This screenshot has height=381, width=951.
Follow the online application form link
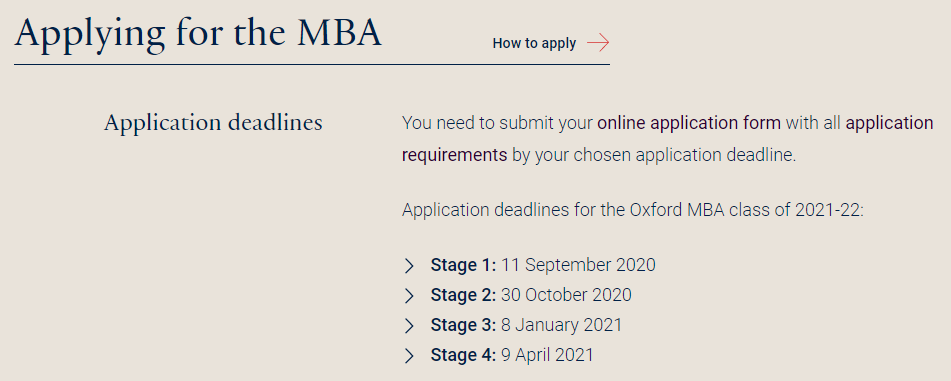coord(689,123)
